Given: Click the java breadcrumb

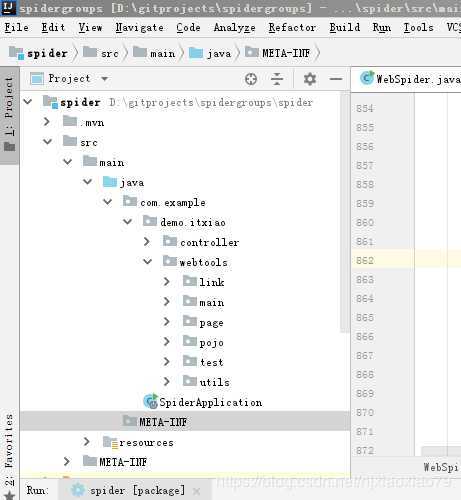Looking at the screenshot, I should pyautogui.click(x=210, y=53).
